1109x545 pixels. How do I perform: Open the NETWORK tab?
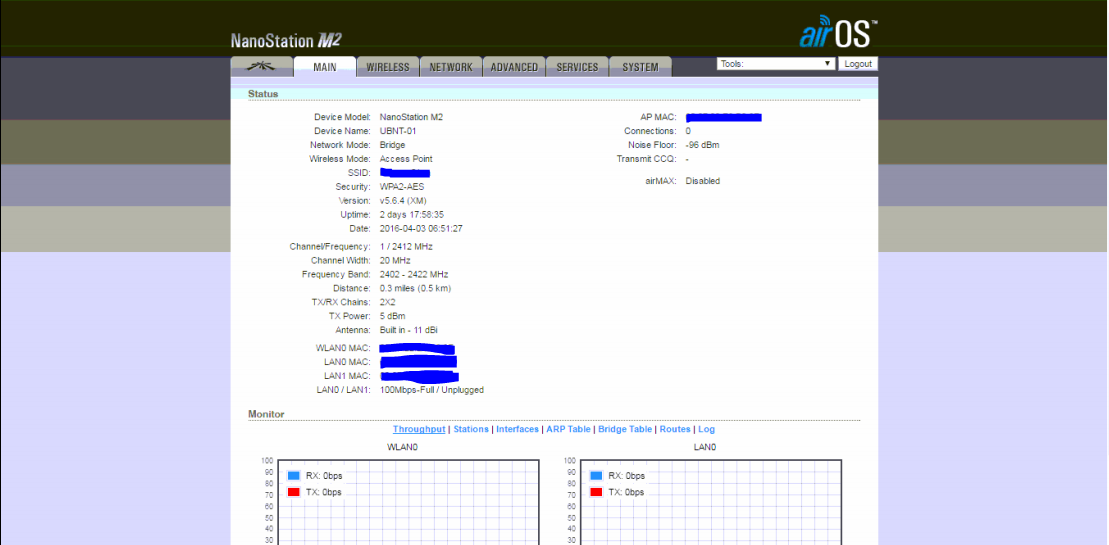point(451,67)
